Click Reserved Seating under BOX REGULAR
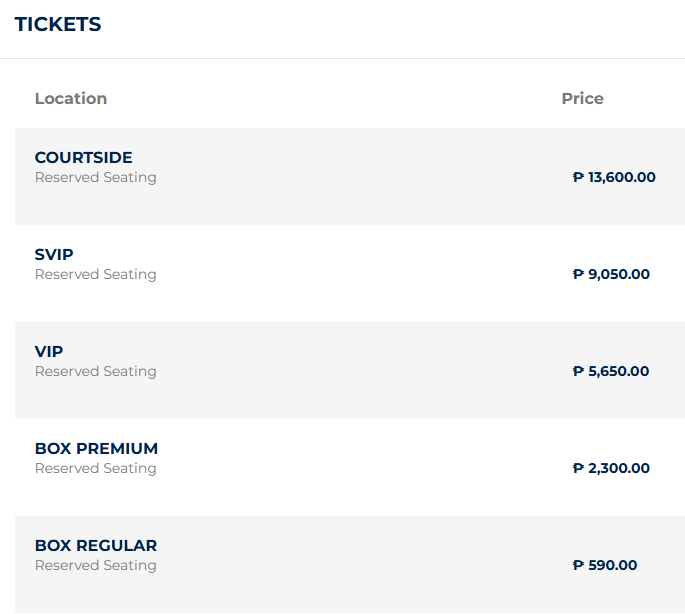 coord(96,565)
